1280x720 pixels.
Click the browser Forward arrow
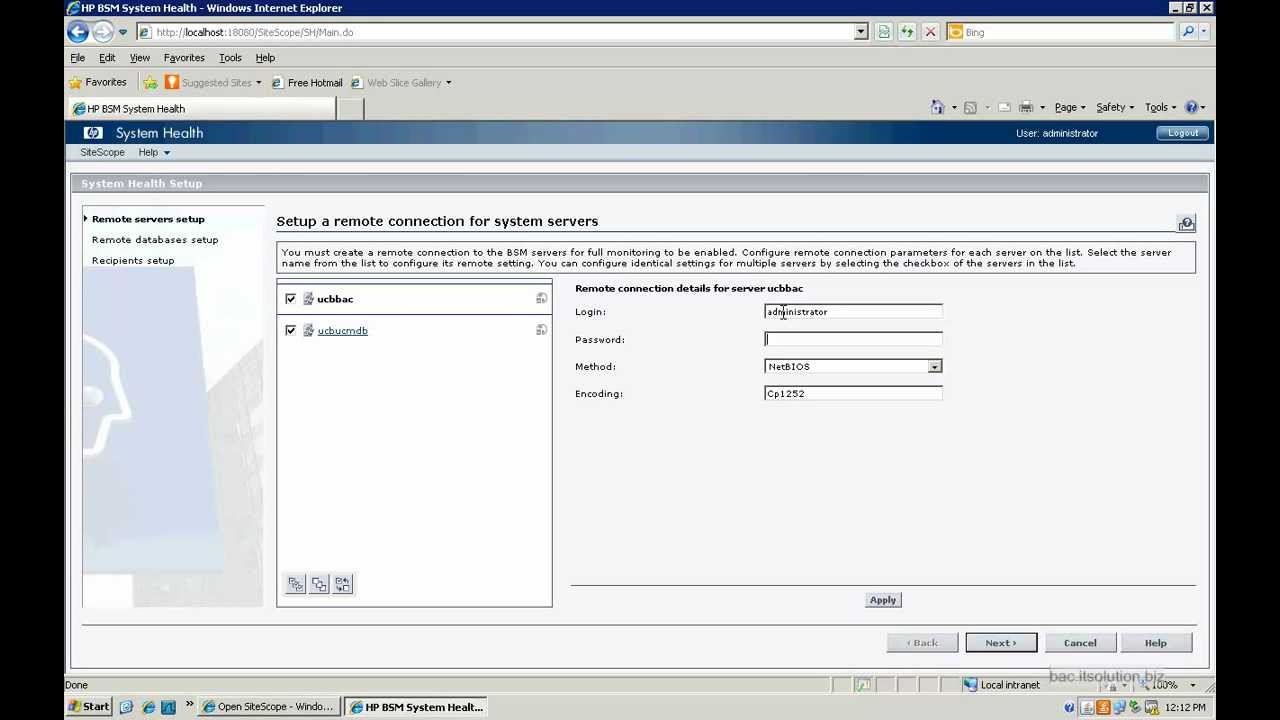click(102, 32)
